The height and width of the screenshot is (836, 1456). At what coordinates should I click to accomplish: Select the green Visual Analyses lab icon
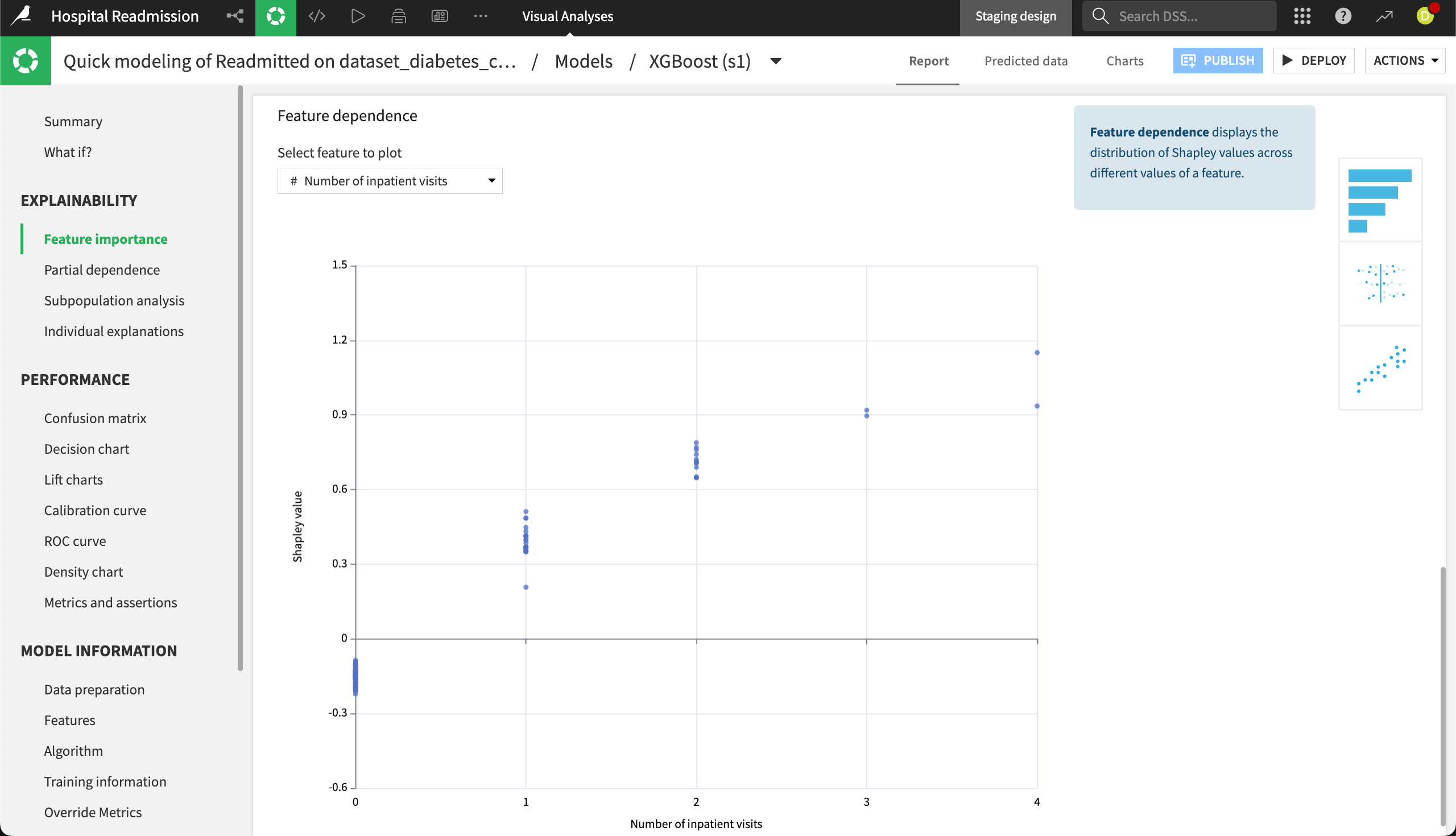[276, 16]
